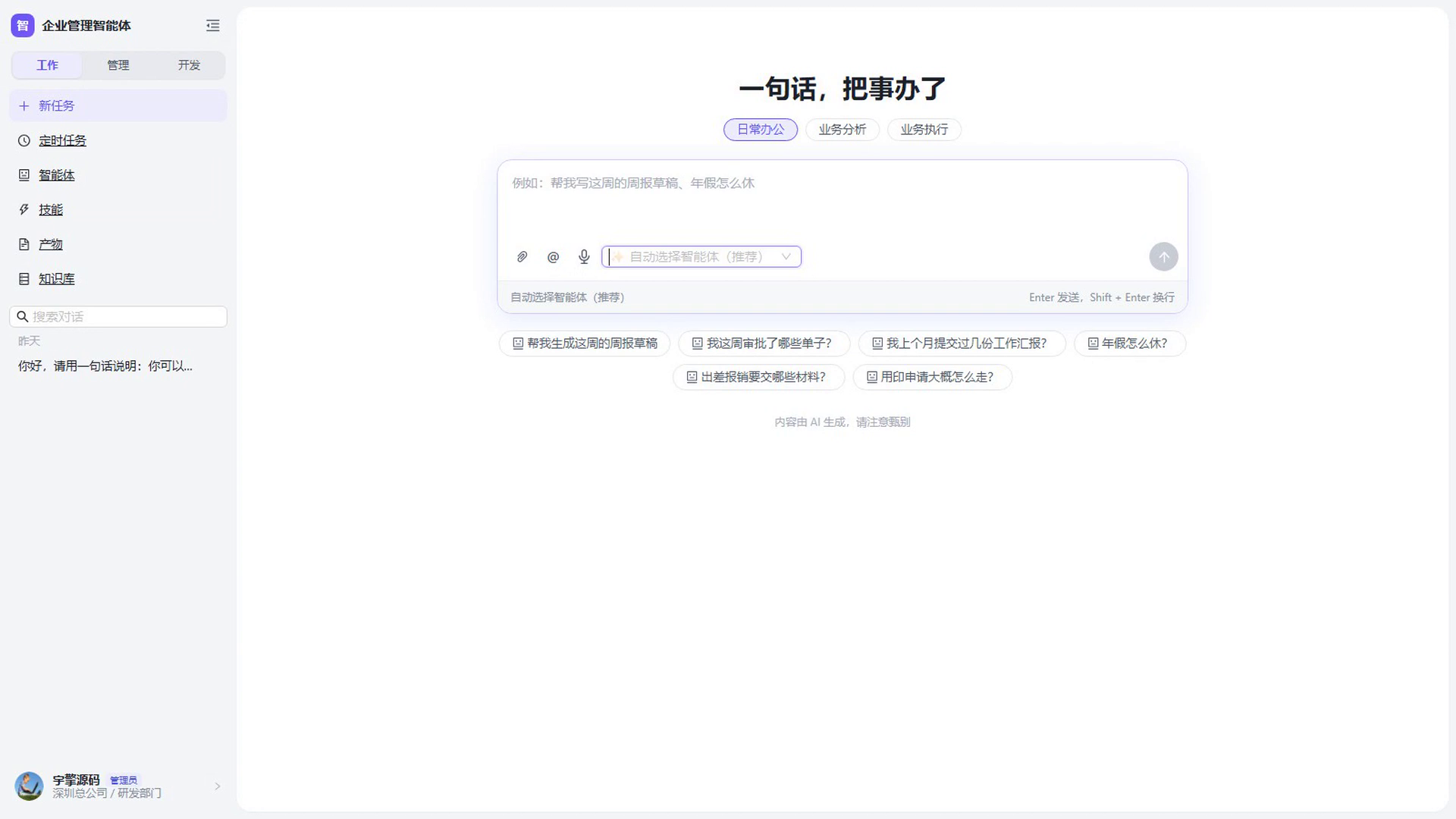1456x819 pixels.
Task: Click the 昨天 group label
Action: point(29,341)
